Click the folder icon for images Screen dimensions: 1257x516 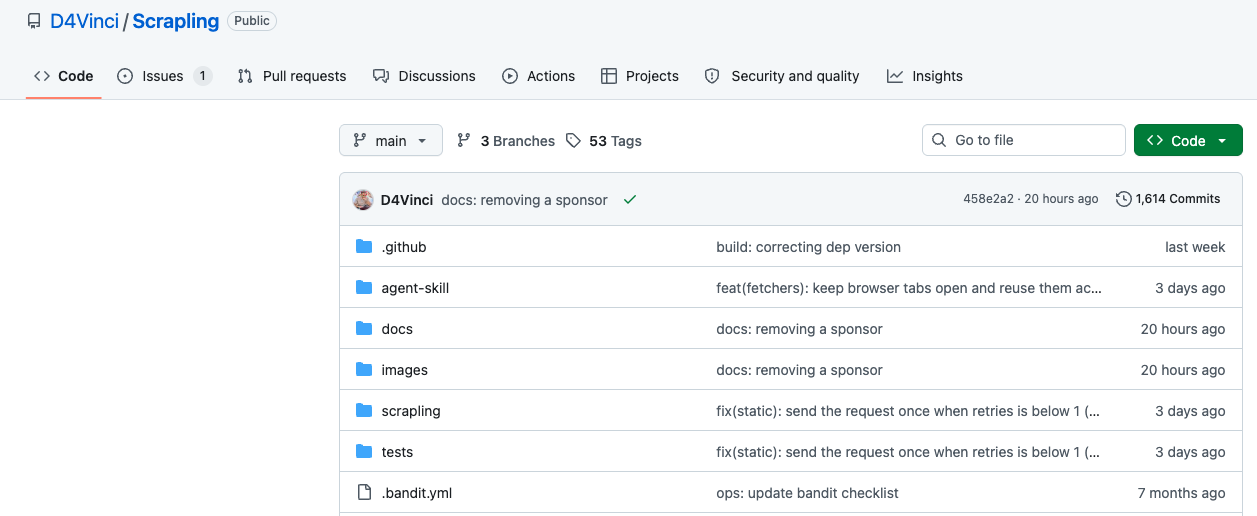pos(364,370)
